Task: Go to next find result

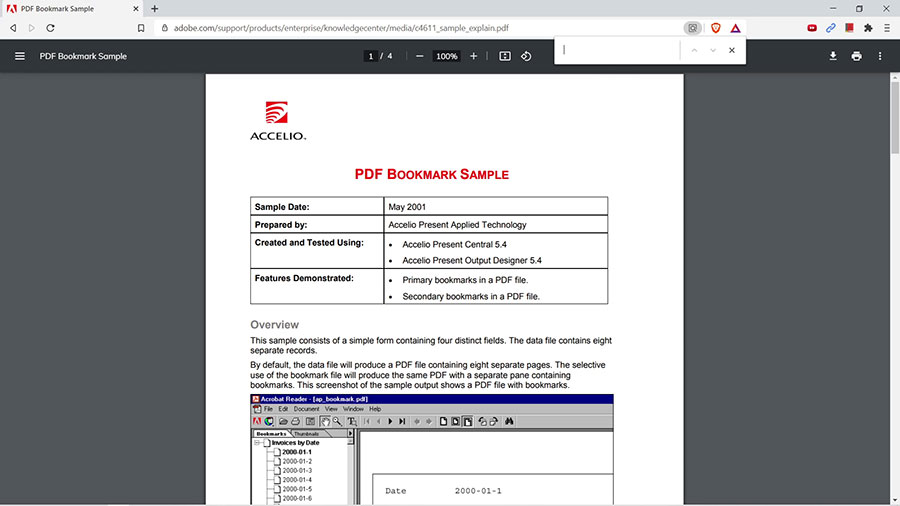Action: tap(713, 50)
